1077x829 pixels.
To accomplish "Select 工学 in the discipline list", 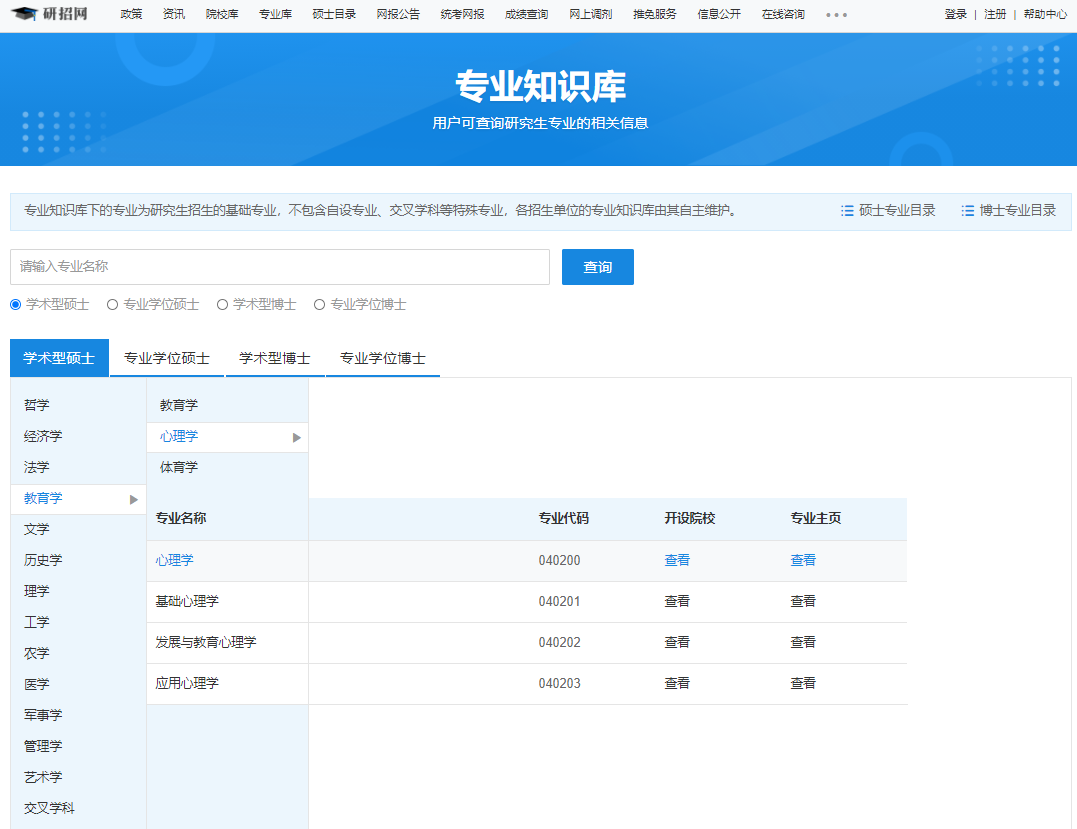I will pos(36,622).
